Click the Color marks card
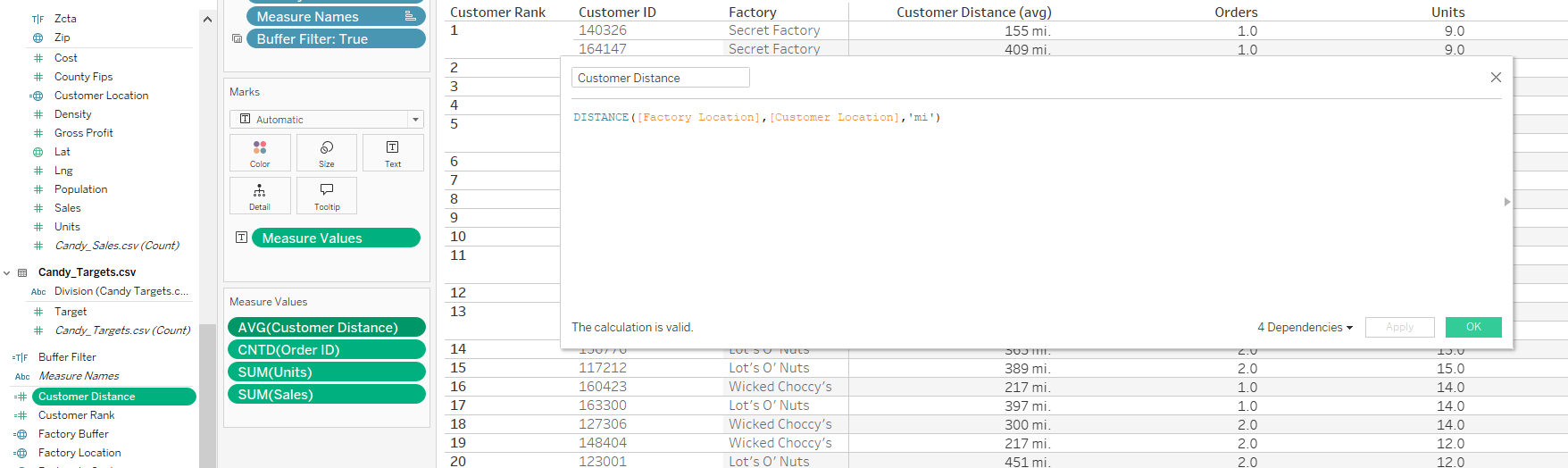 (260, 153)
